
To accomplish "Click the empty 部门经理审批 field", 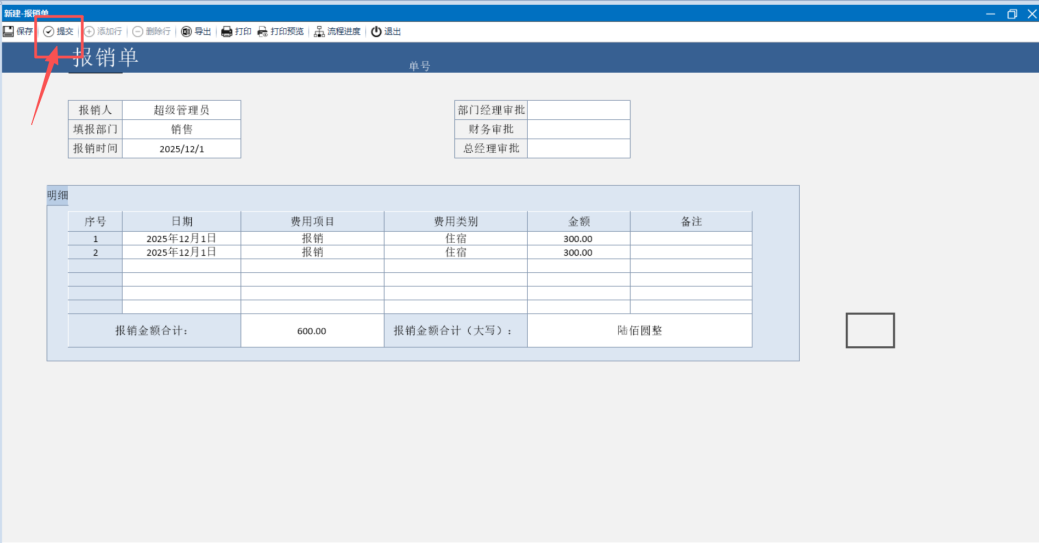I will (x=578, y=110).
